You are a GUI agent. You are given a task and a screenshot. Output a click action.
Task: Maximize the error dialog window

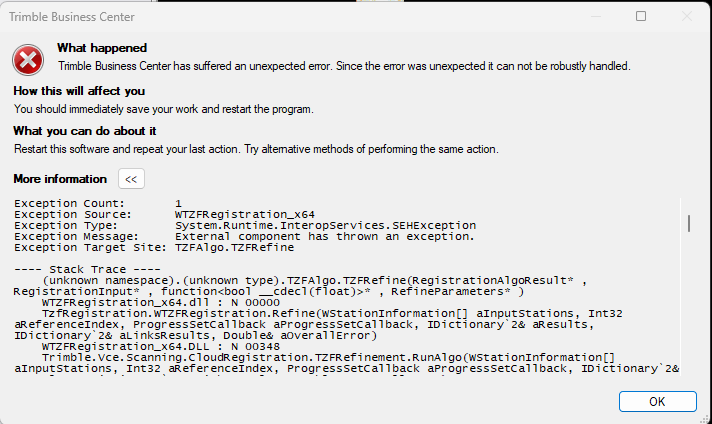[641, 17]
